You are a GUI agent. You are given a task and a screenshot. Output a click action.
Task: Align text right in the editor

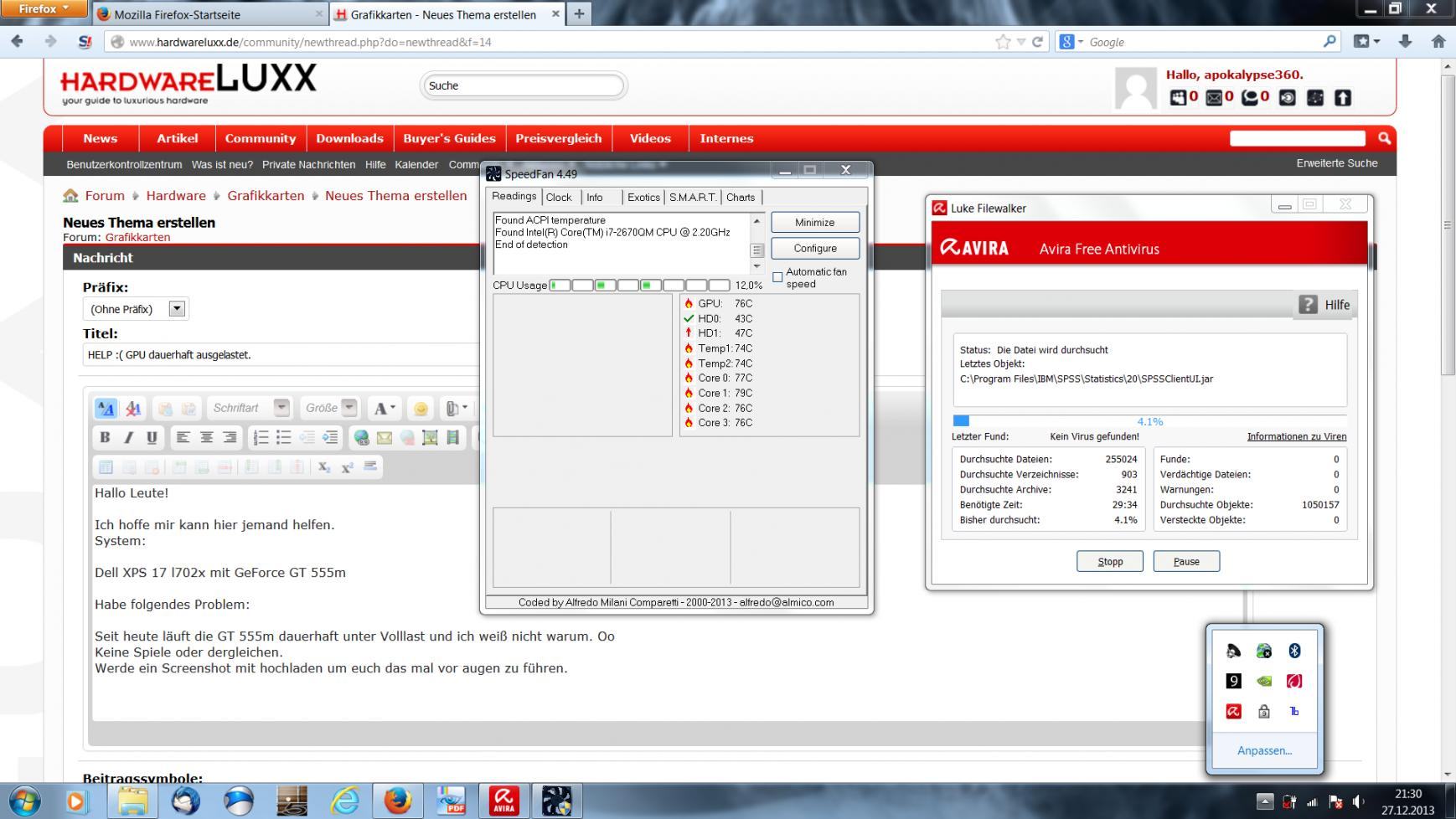point(230,437)
